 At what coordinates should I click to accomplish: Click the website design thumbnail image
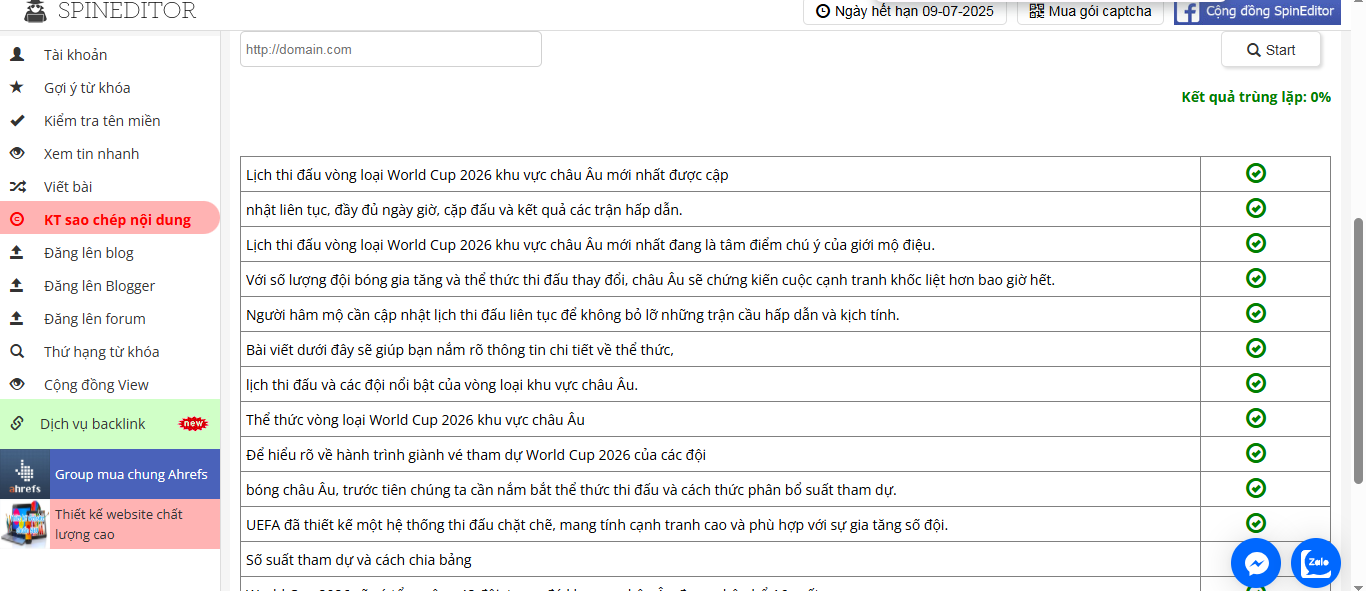coord(25,524)
